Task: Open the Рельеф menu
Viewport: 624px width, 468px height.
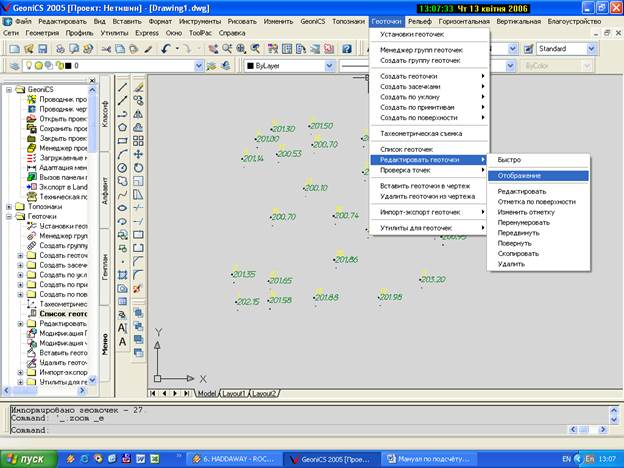Action: 419,21
